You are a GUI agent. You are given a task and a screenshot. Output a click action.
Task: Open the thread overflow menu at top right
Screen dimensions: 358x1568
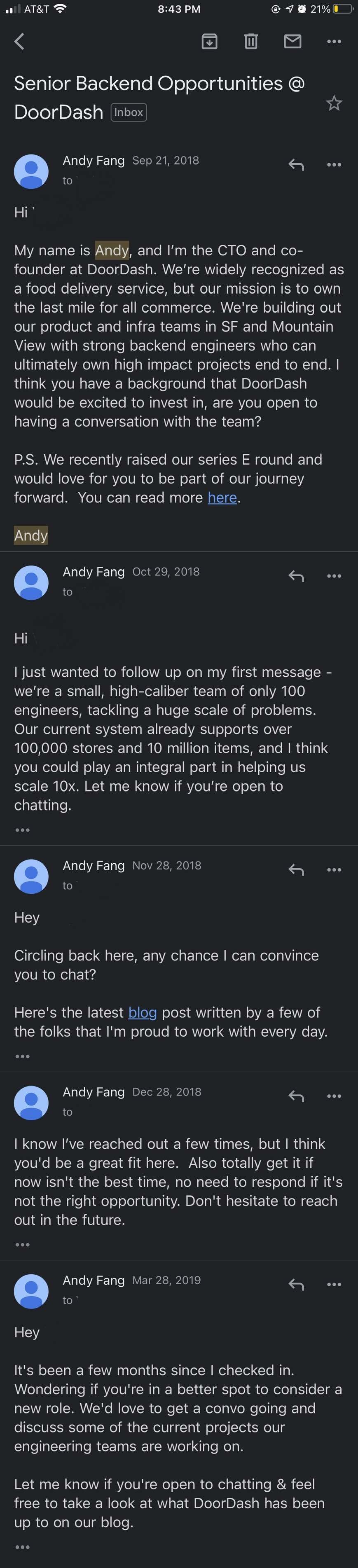pos(334,41)
